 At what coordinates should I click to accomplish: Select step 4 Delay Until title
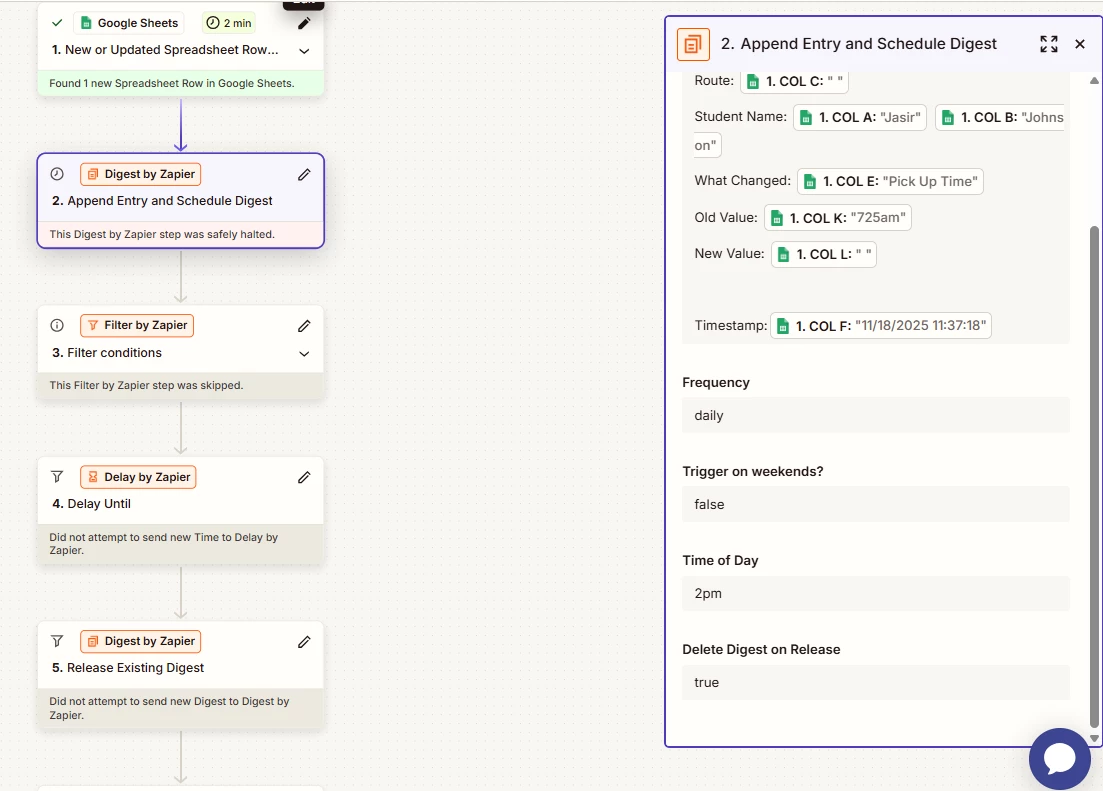(x=91, y=504)
